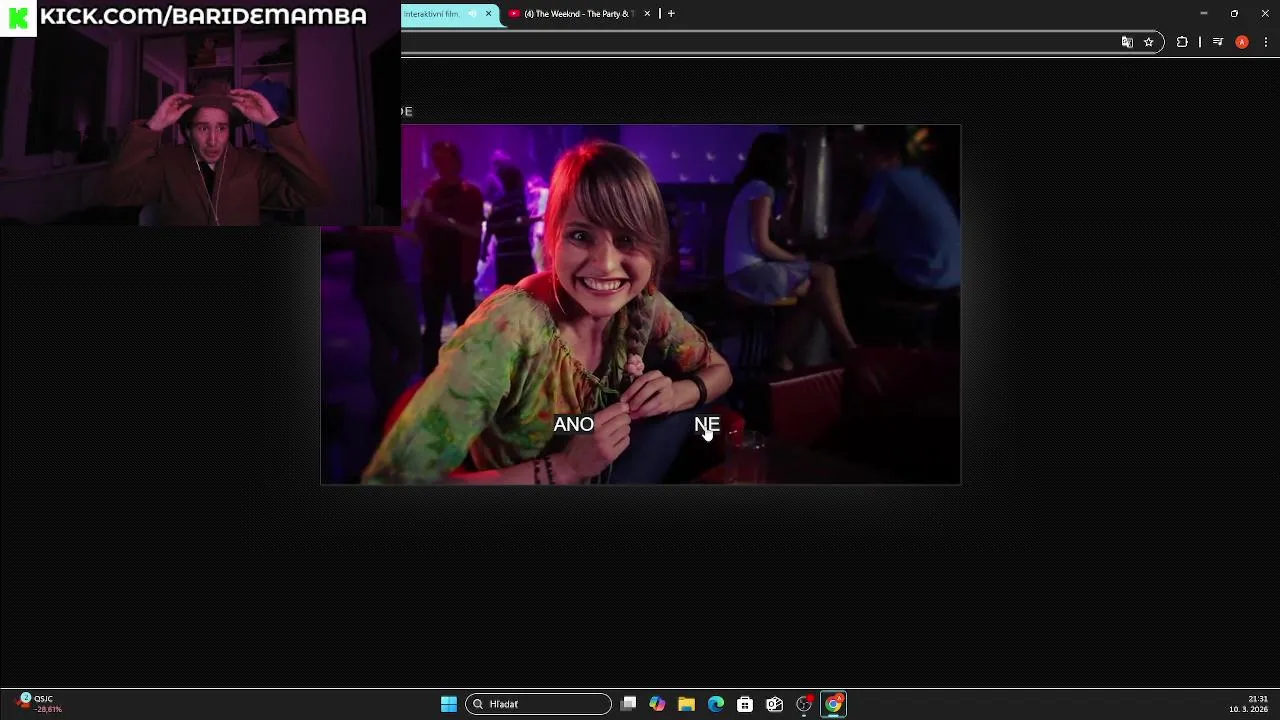Open Outlook from the taskbar

pos(774,704)
